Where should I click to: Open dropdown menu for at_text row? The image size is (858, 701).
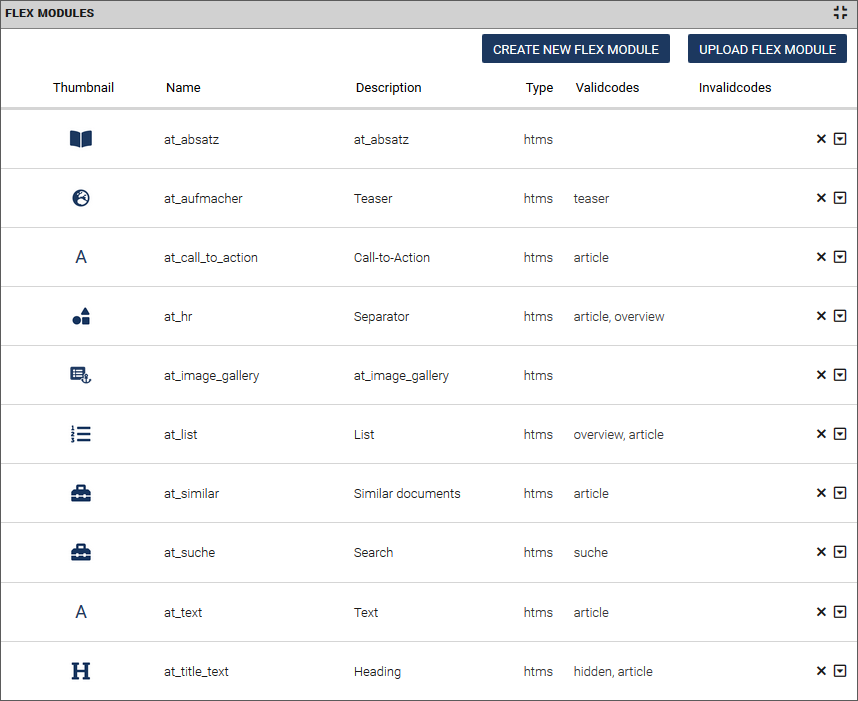pos(840,611)
